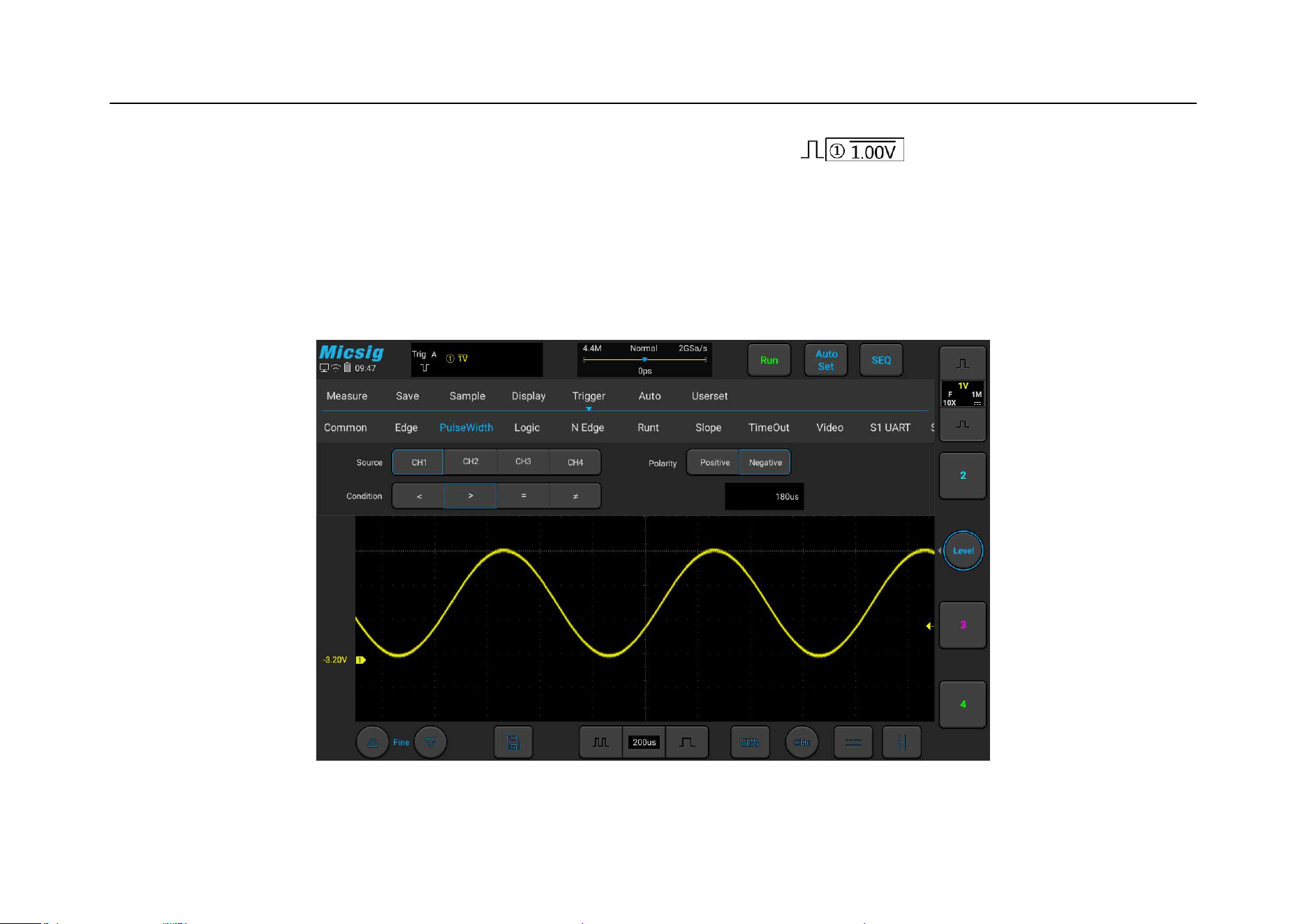Increase CH1 vertical scale with top pulse button
Screen dimensions: 1307x924
coord(963,364)
